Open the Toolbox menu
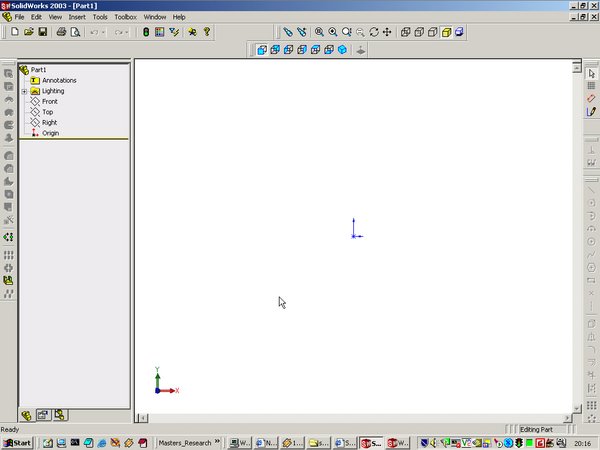The height and width of the screenshot is (450, 600). tap(125, 17)
